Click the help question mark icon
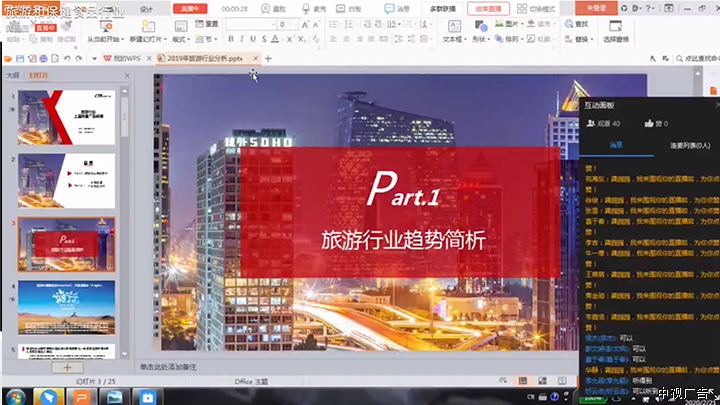The image size is (720, 405). click(x=648, y=8)
